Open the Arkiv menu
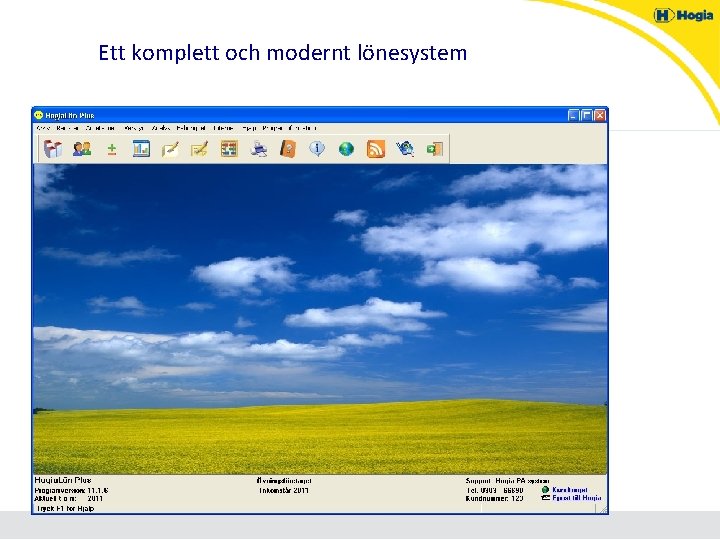The height and width of the screenshot is (540, 720). [x=44, y=128]
